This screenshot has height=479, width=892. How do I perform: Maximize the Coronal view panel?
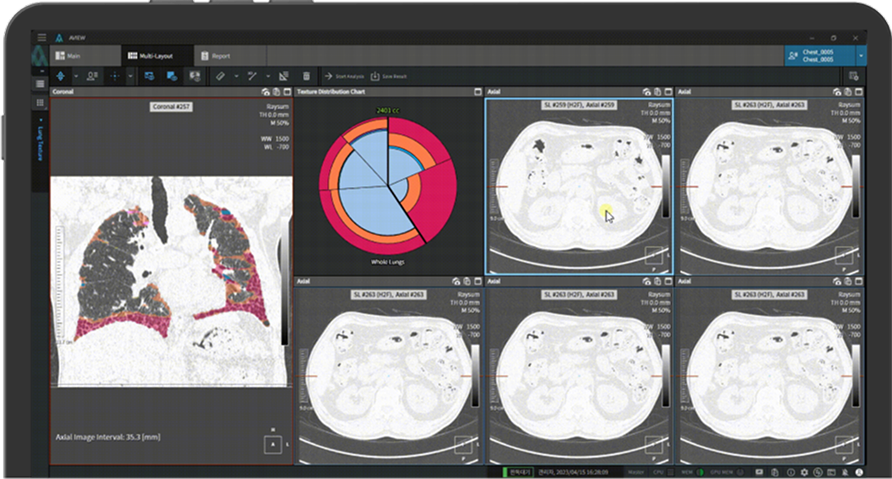point(288,92)
